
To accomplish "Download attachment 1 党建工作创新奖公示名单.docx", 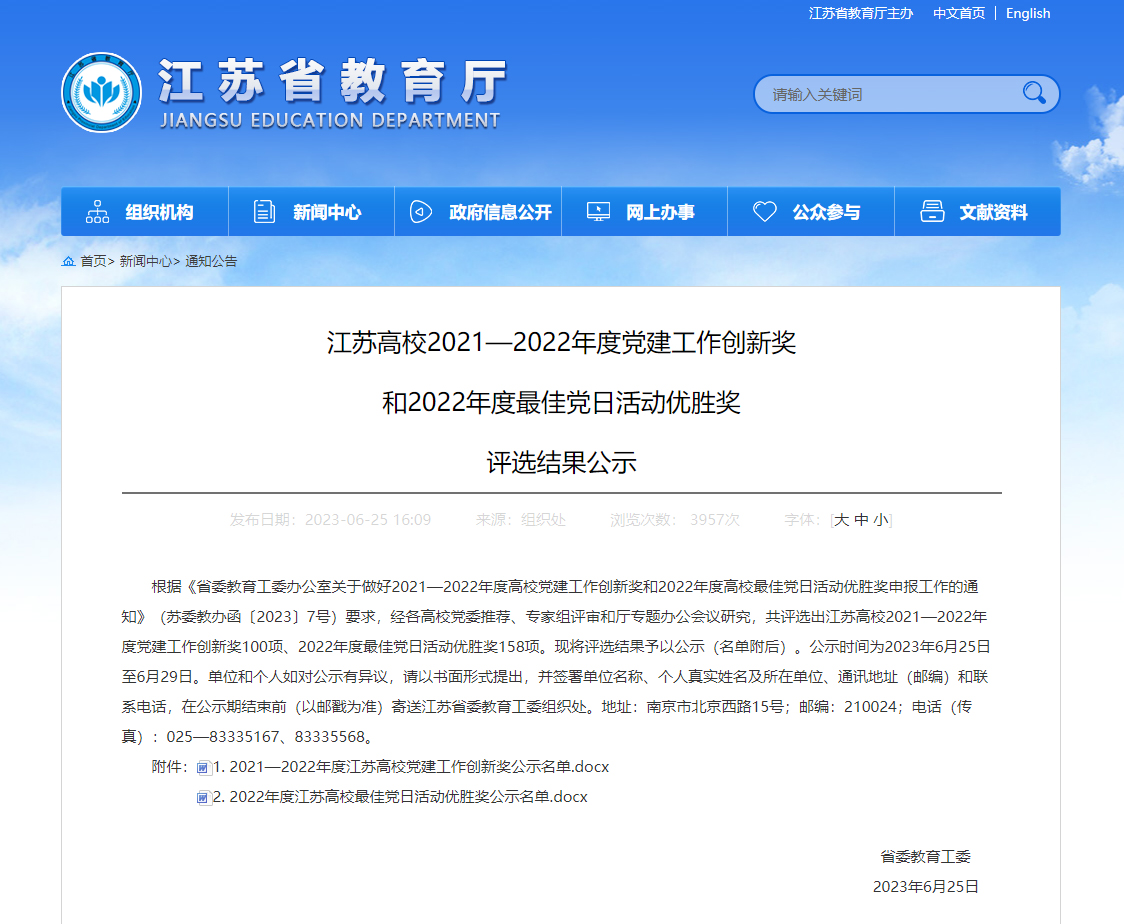I will [x=410, y=767].
